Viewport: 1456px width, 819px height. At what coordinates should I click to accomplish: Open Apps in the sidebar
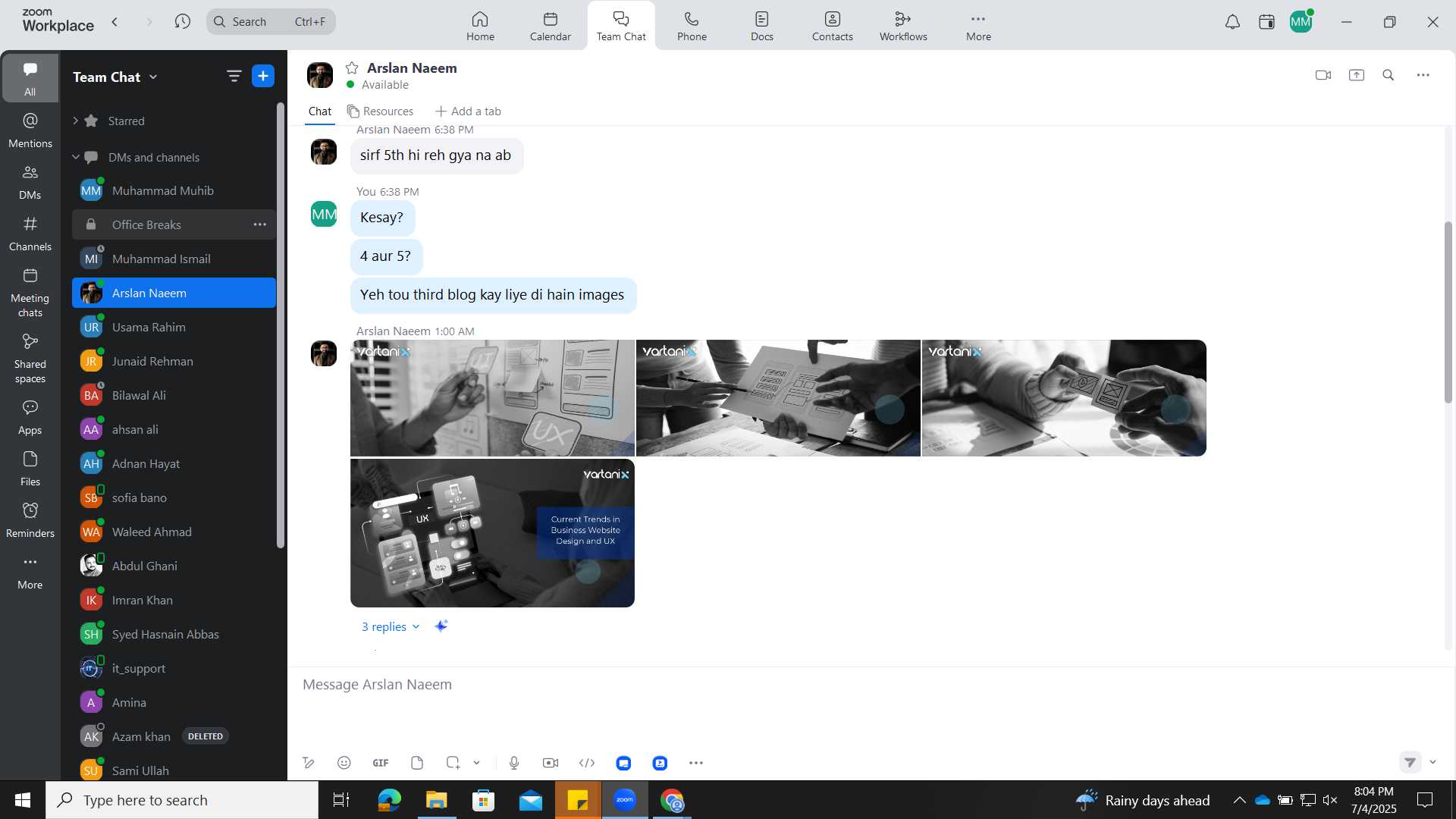click(x=30, y=417)
